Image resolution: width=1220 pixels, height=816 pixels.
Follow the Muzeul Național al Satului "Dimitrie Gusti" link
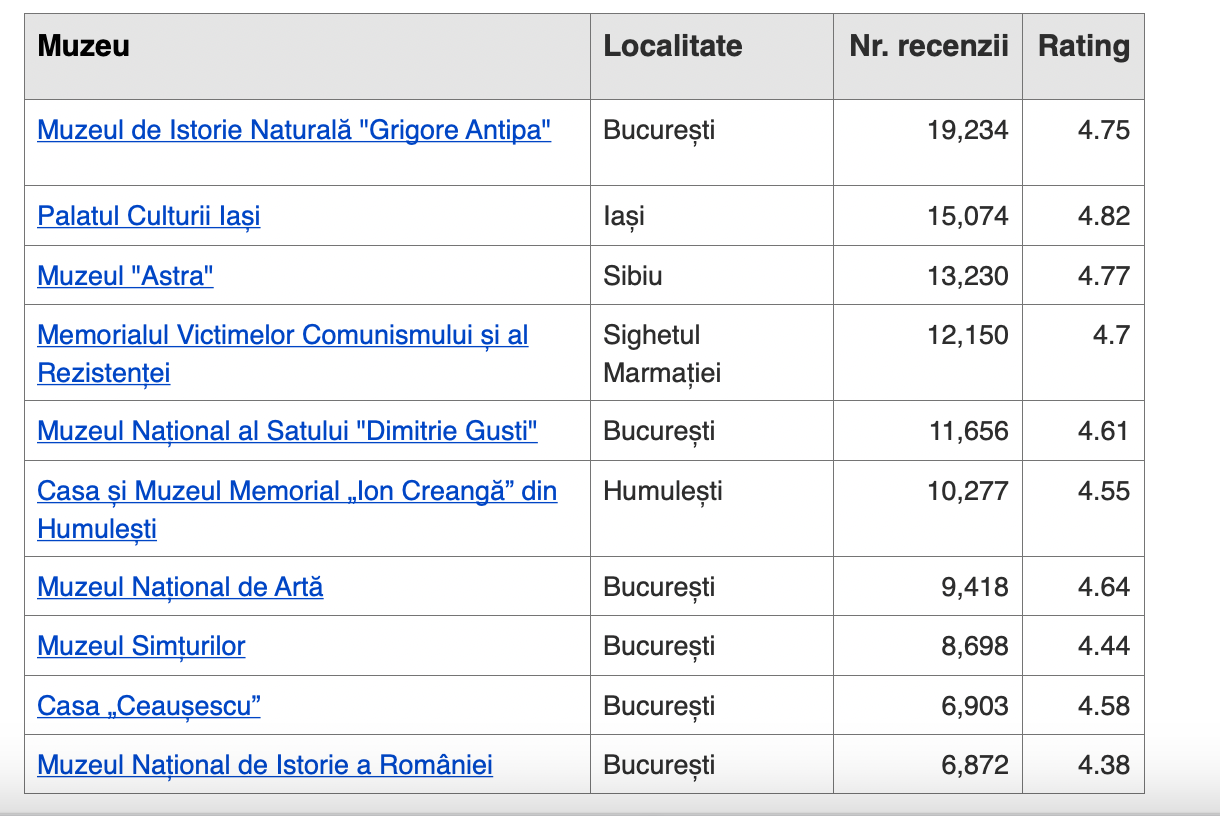pos(287,431)
